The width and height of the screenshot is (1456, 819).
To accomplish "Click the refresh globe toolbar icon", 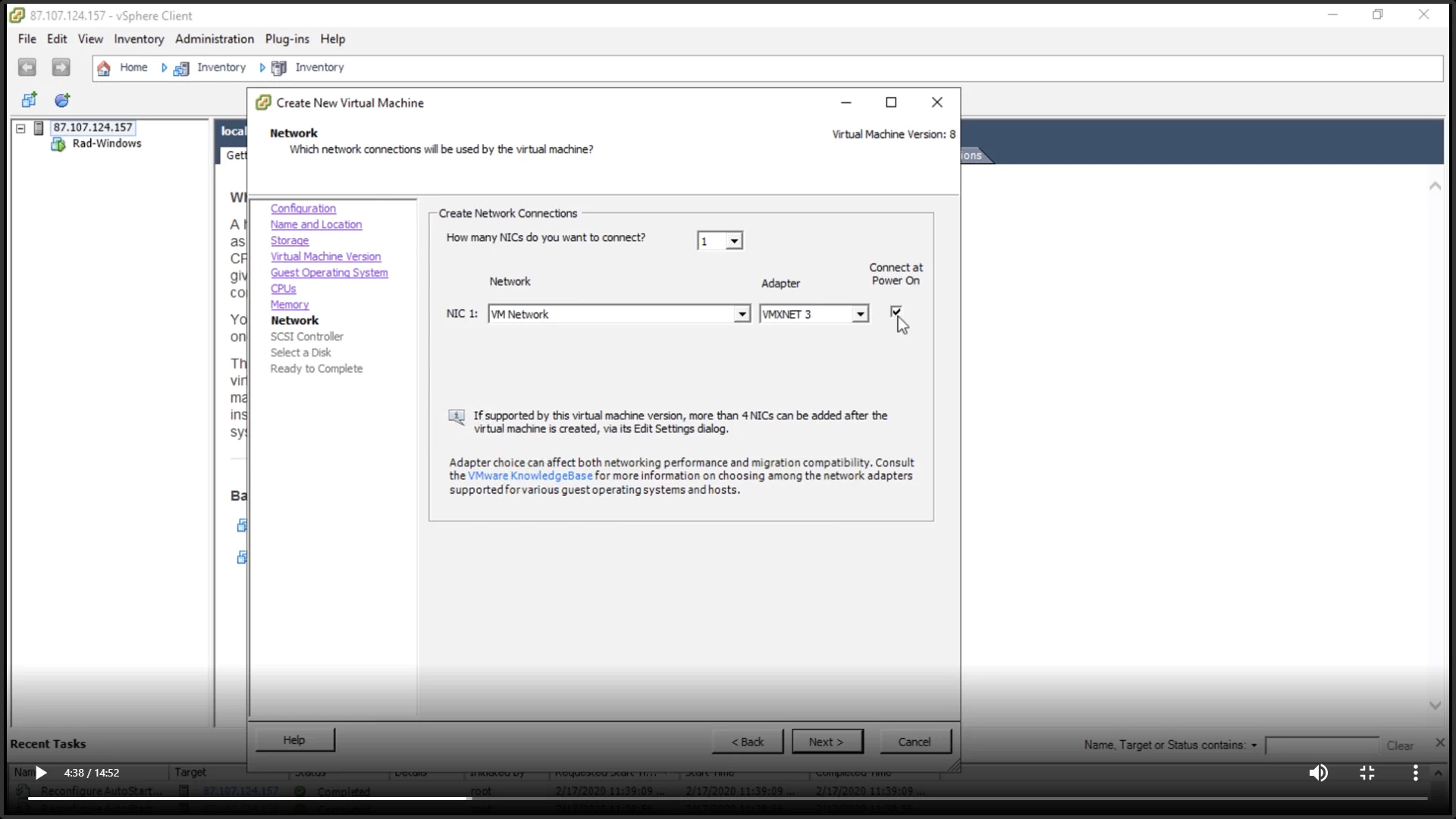I will (x=62, y=100).
